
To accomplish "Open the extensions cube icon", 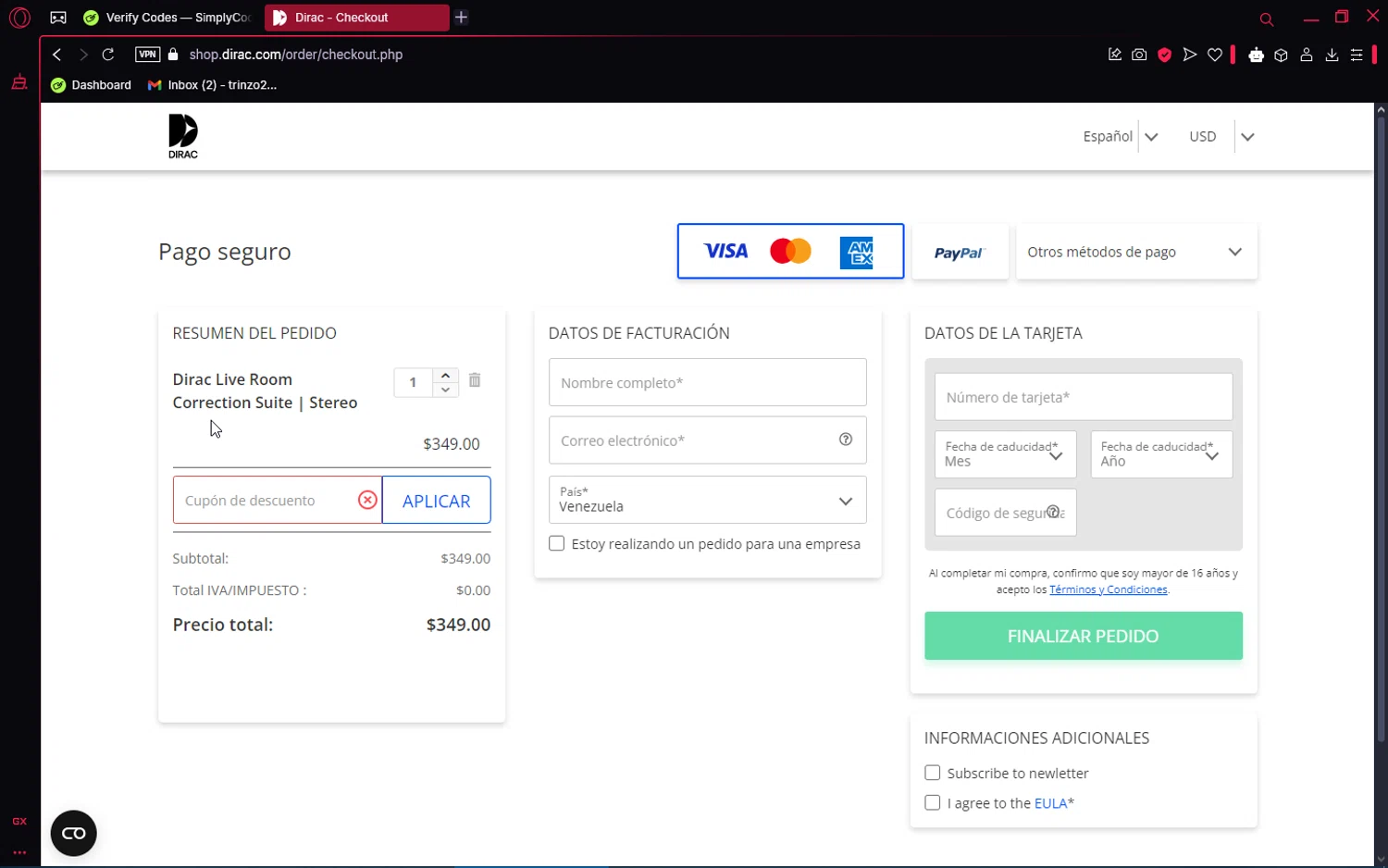I will click(1282, 55).
